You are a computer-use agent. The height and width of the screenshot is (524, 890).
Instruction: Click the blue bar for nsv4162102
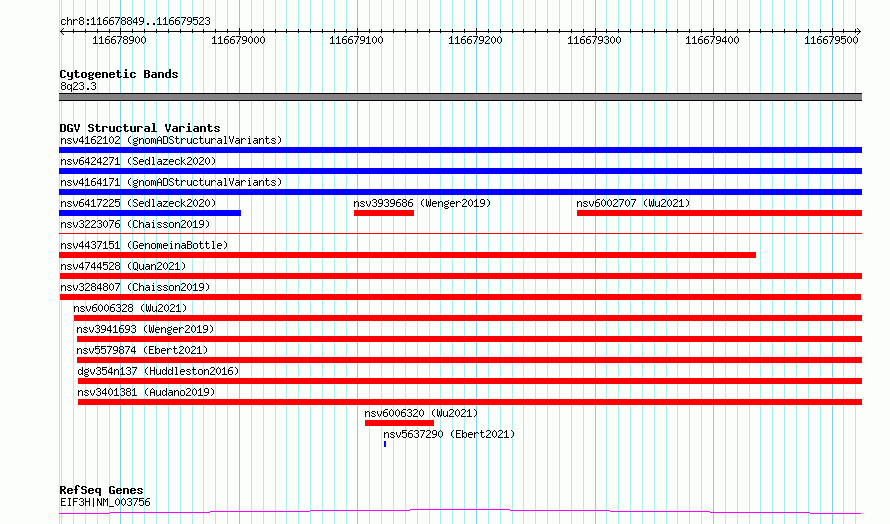[460, 150]
